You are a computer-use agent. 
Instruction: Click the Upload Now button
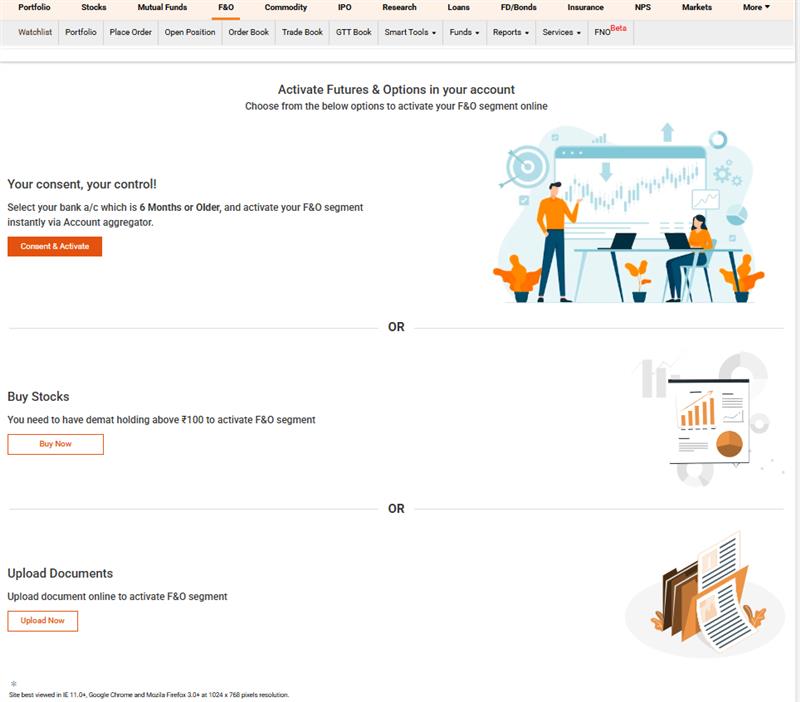pyautogui.click(x=42, y=621)
